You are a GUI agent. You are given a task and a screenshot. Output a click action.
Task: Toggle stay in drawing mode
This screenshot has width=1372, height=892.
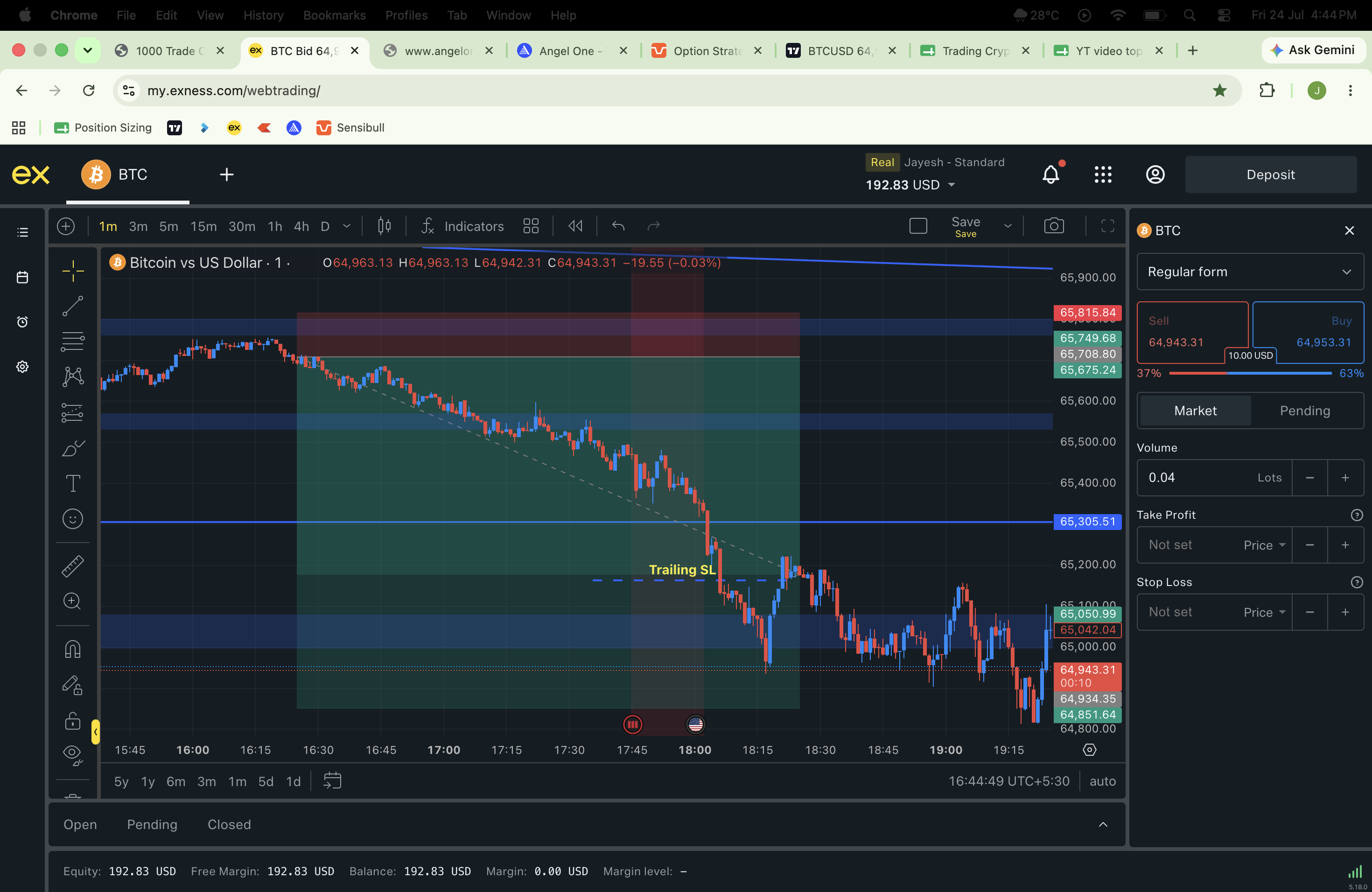click(x=73, y=685)
